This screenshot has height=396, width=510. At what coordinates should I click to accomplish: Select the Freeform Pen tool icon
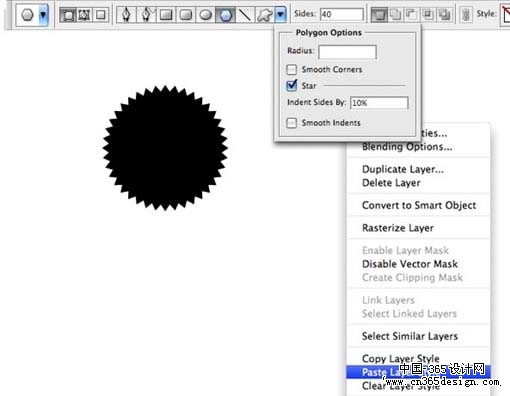click(x=146, y=15)
